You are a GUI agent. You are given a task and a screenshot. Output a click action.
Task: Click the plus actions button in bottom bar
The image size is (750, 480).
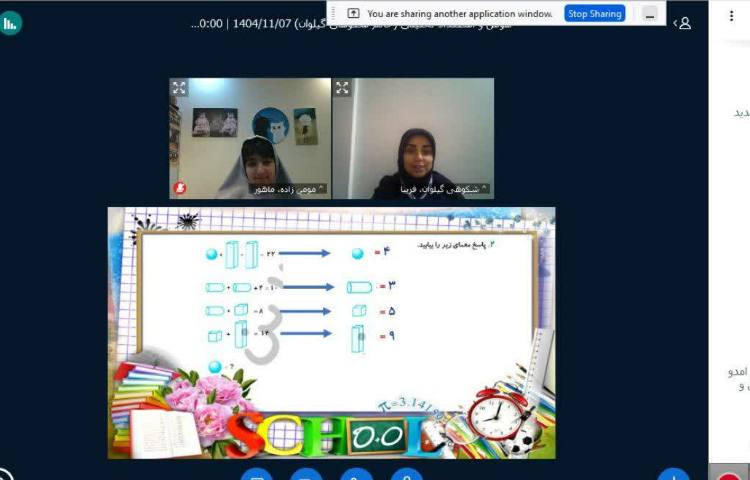click(673, 474)
